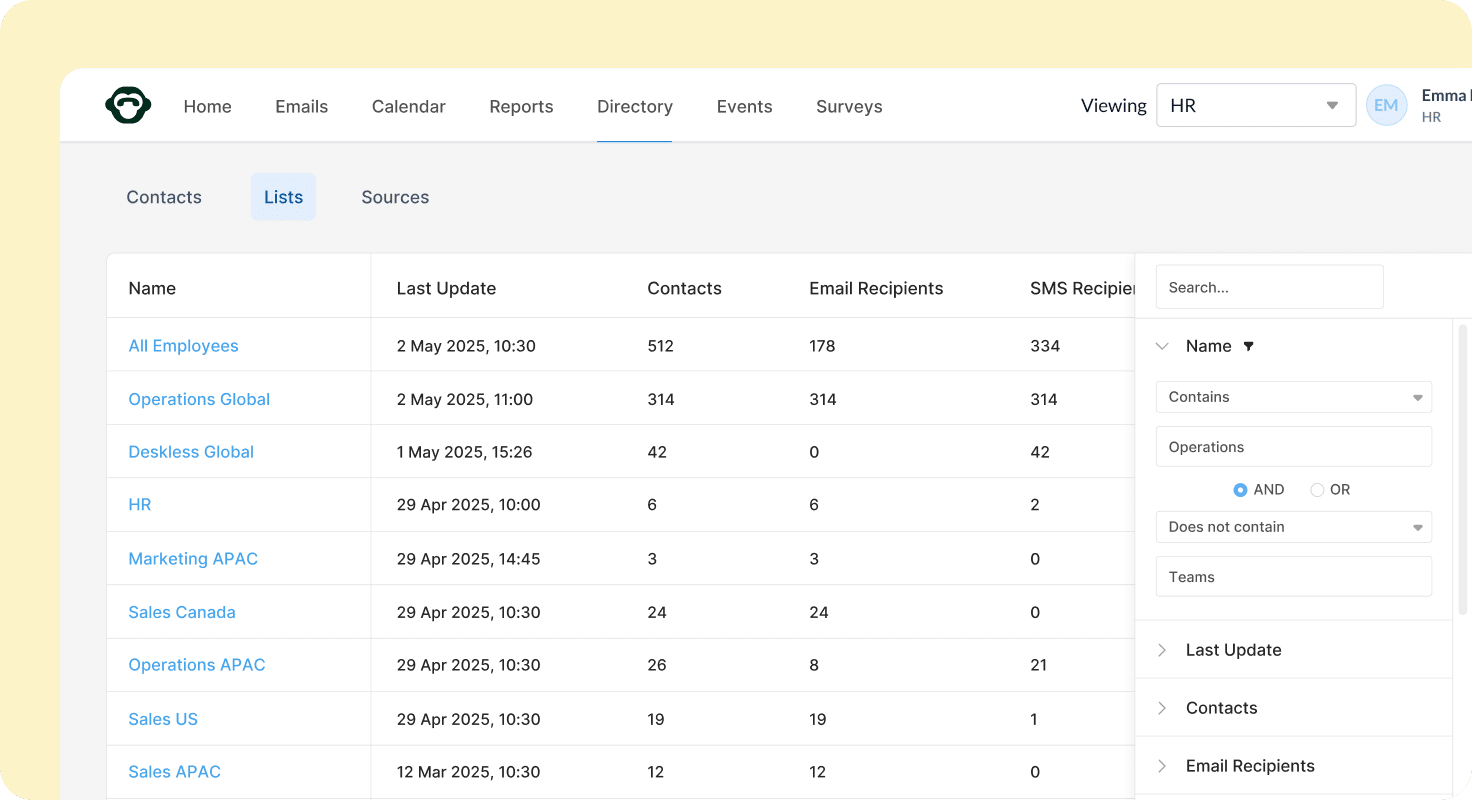Viewport: 1472px width, 800px height.
Task: Open the Viewing HR dropdown
Action: click(x=1256, y=105)
